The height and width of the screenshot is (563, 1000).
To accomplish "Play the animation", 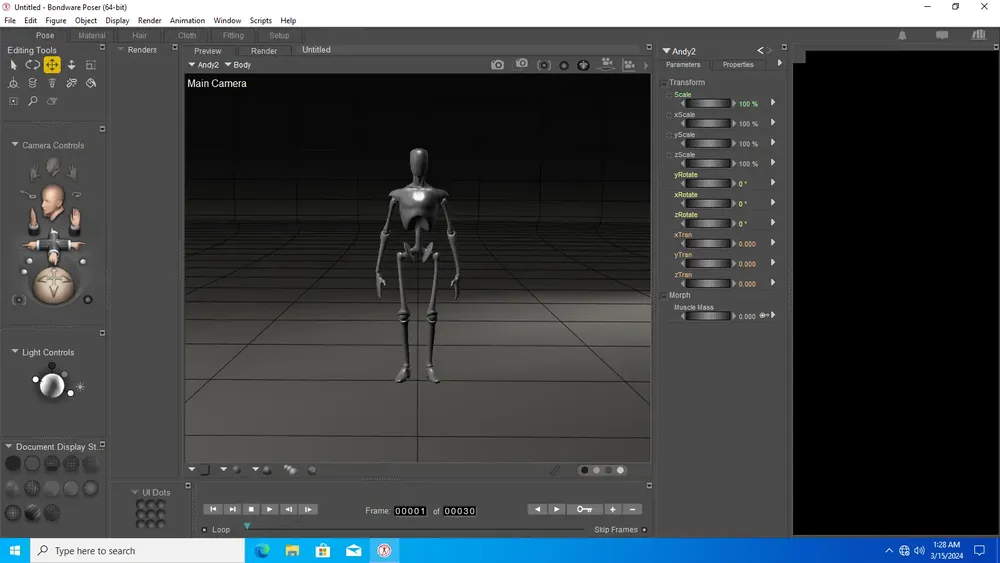I will (x=270, y=509).
